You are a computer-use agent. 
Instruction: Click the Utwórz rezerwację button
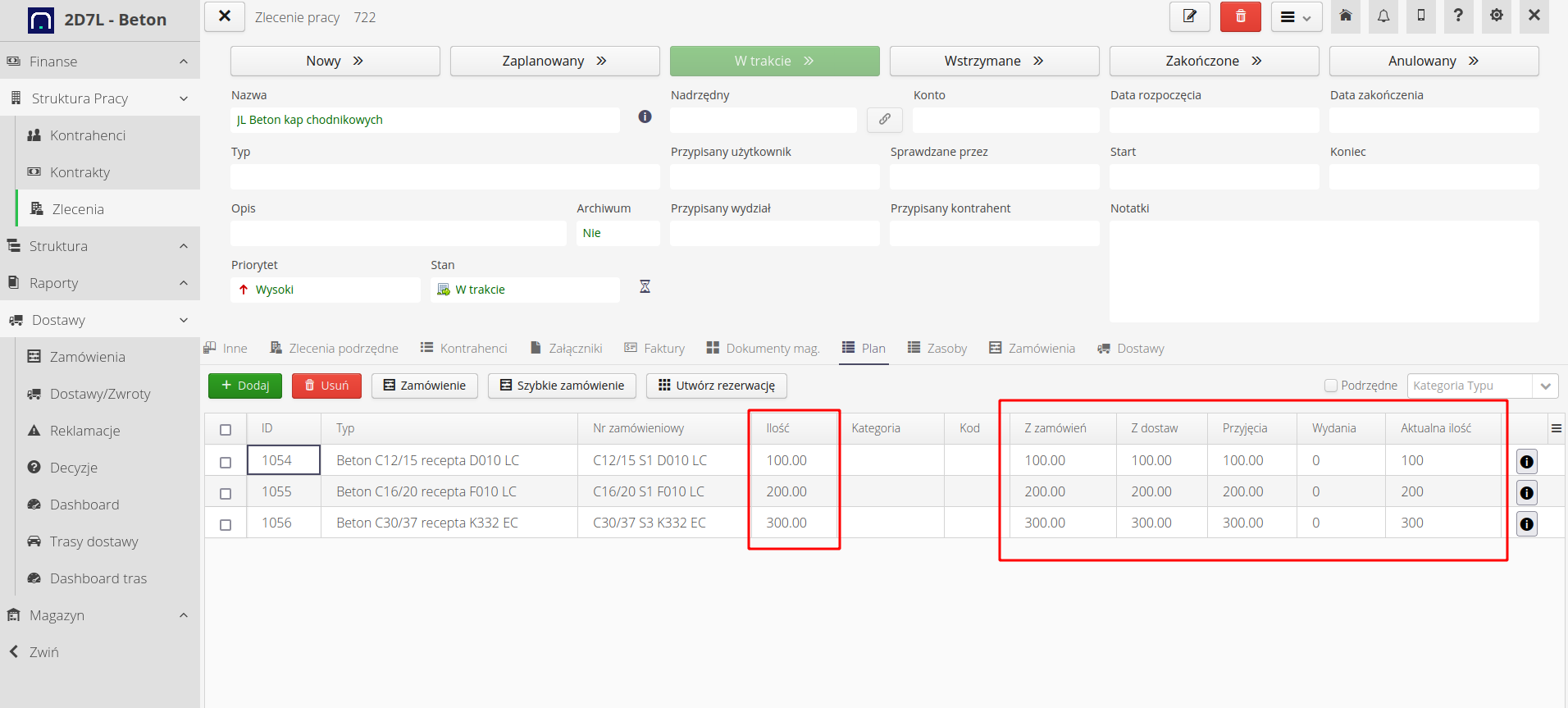pos(716,386)
